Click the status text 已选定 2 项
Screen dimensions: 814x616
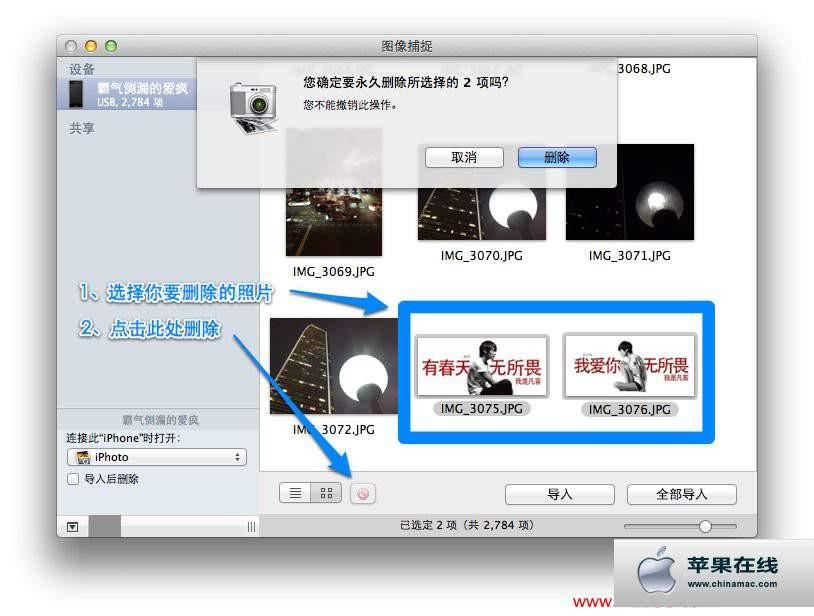pyautogui.click(x=428, y=525)
